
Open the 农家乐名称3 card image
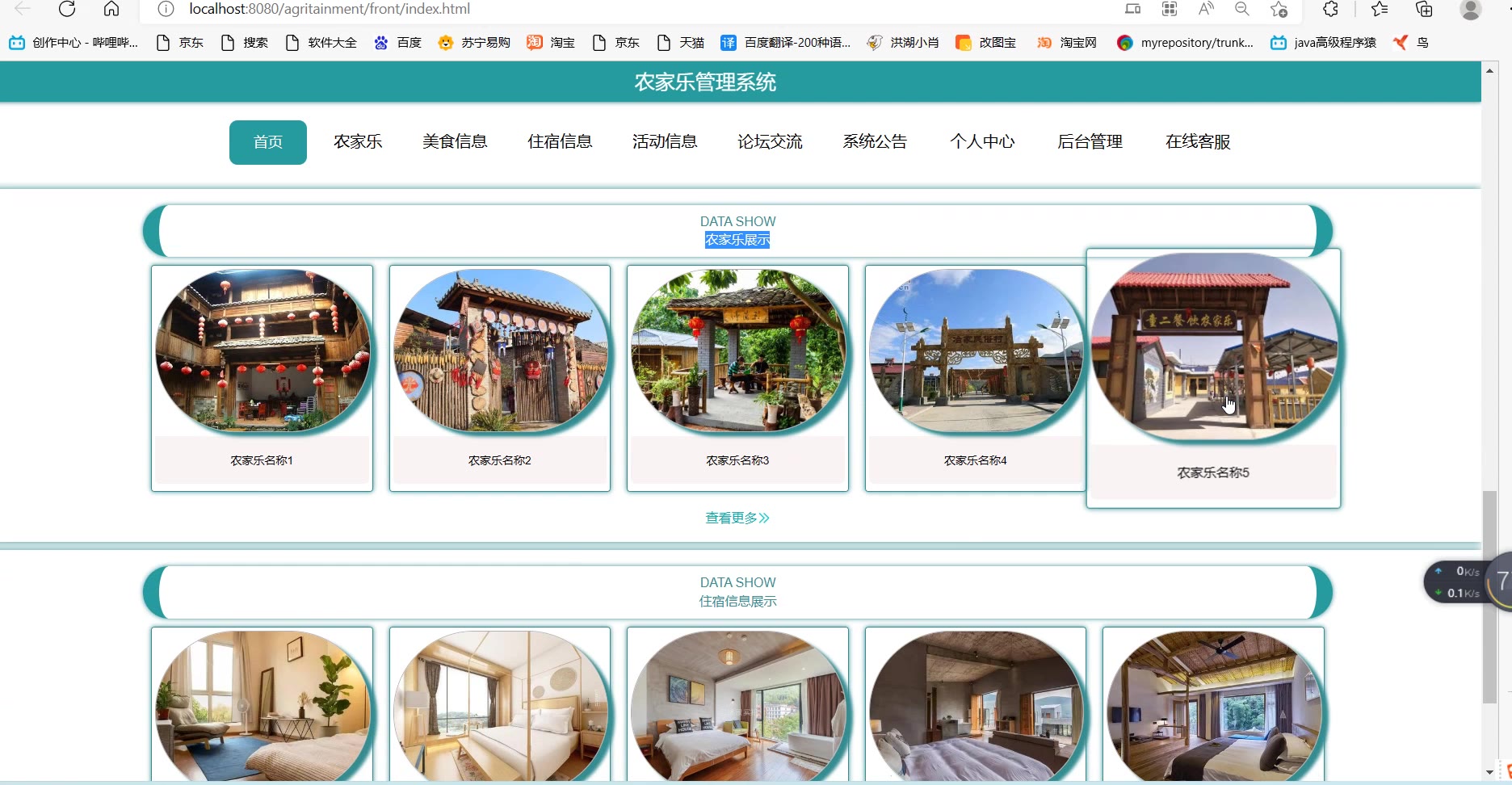[x=738, y=351]
